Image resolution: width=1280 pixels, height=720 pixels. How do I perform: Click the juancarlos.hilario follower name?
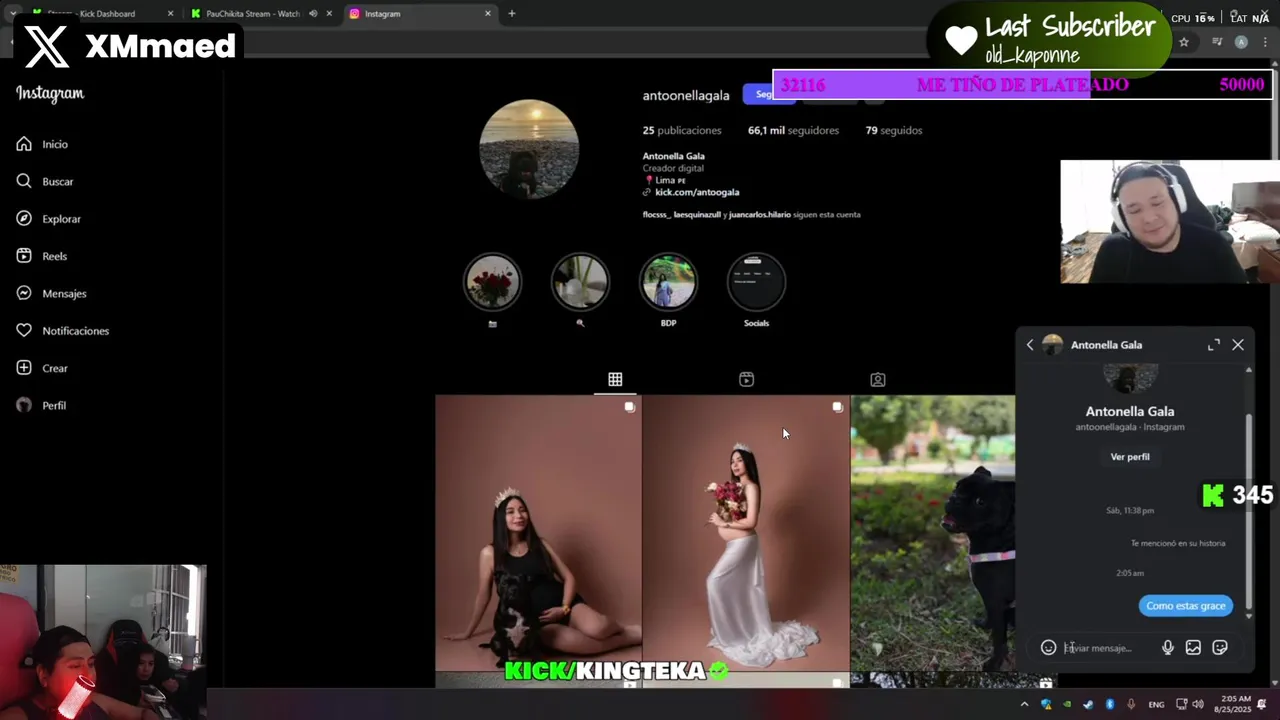759,215
